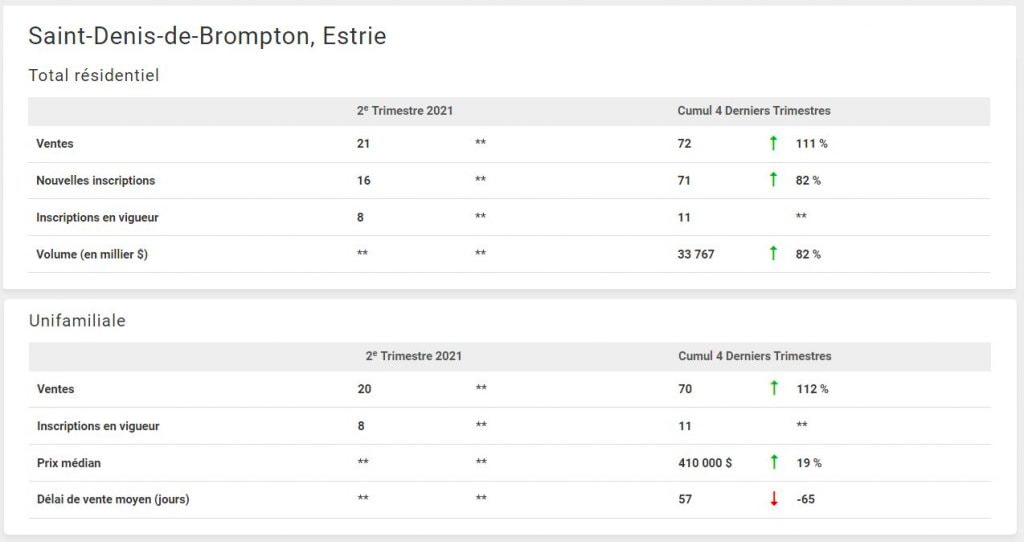The image size is (1024, 542).
Task: Click Volume (en millier $) row label
Action: click(92, 254)
